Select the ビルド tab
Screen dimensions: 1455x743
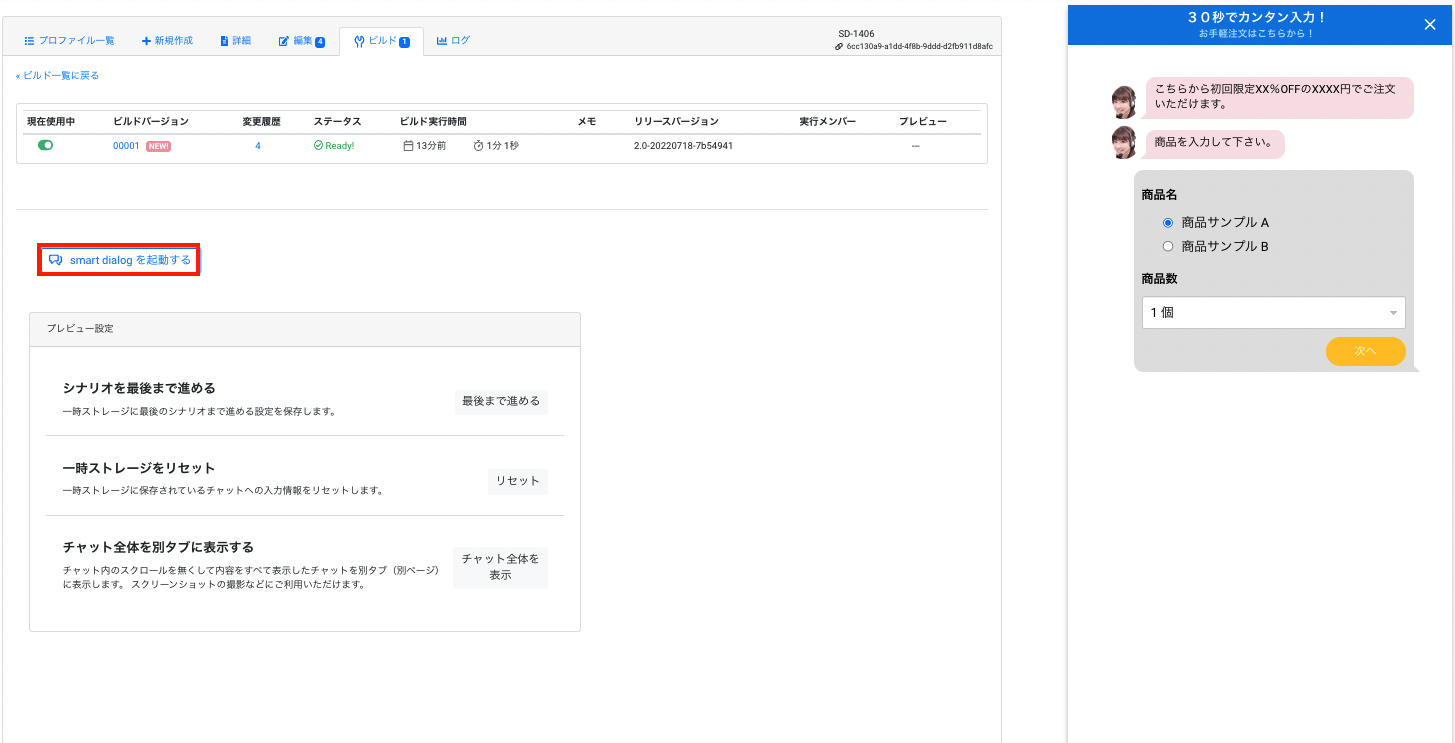(x=382, y=41)
